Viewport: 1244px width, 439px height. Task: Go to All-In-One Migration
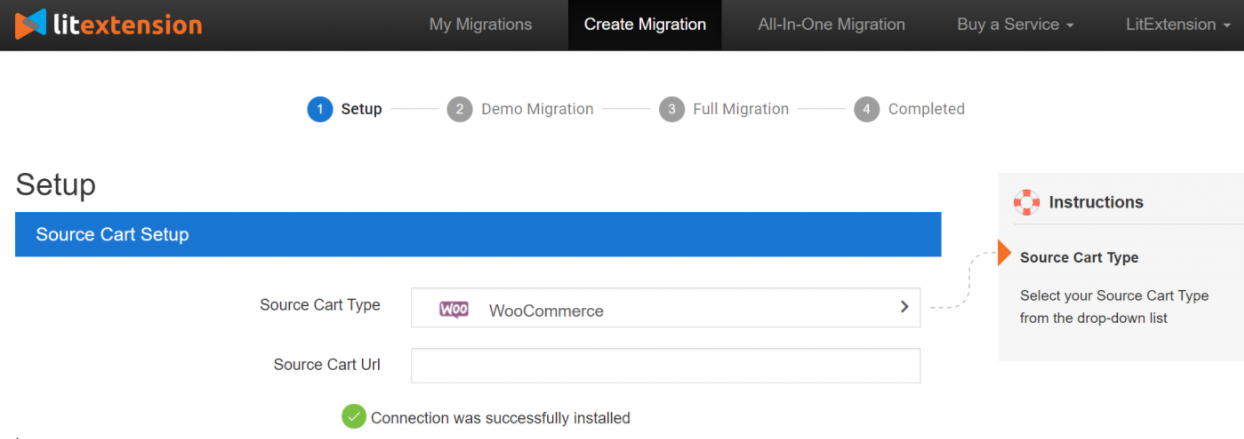(831, 24)
